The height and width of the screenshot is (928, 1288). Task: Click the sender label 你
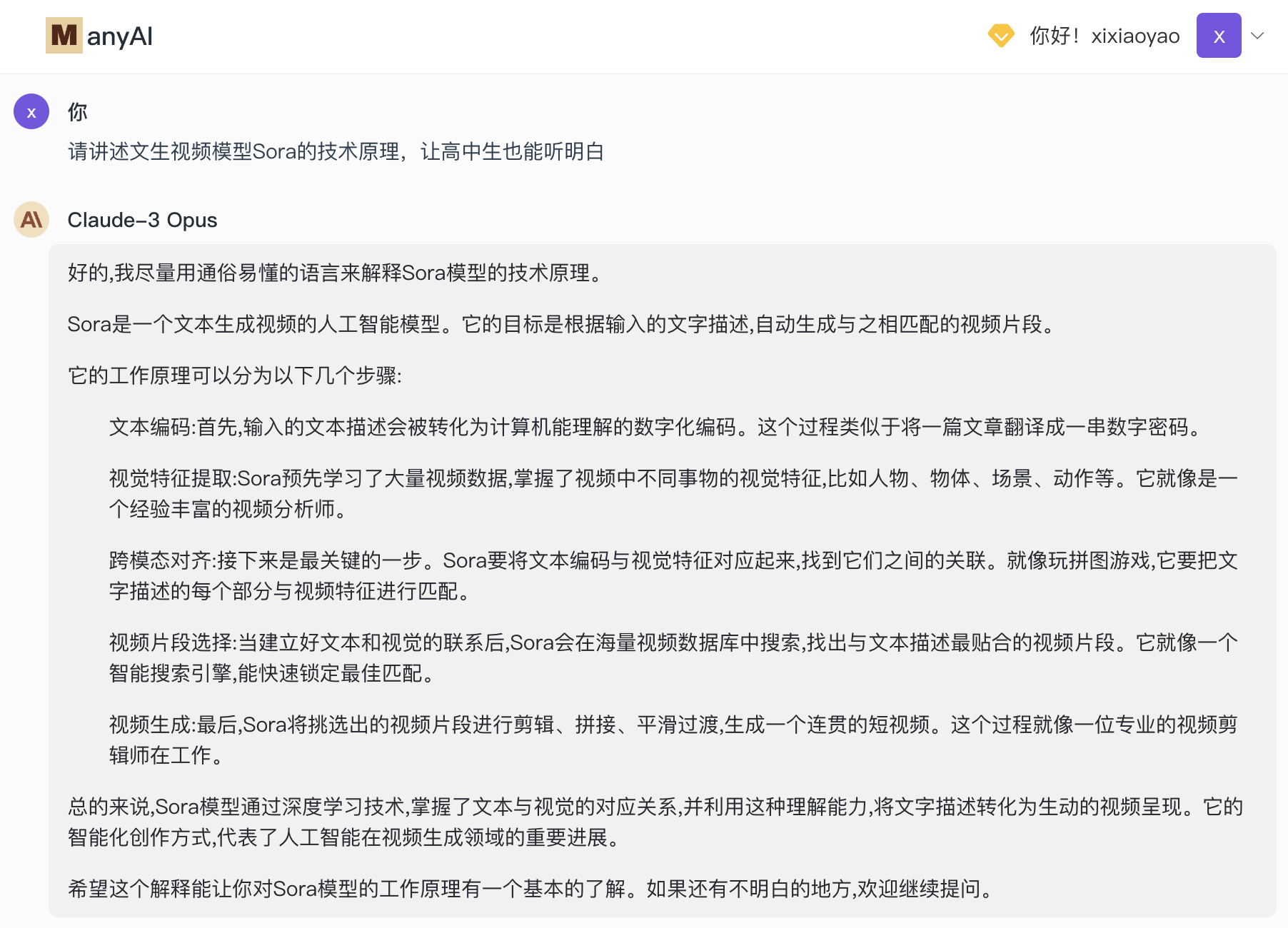(77, 111)
